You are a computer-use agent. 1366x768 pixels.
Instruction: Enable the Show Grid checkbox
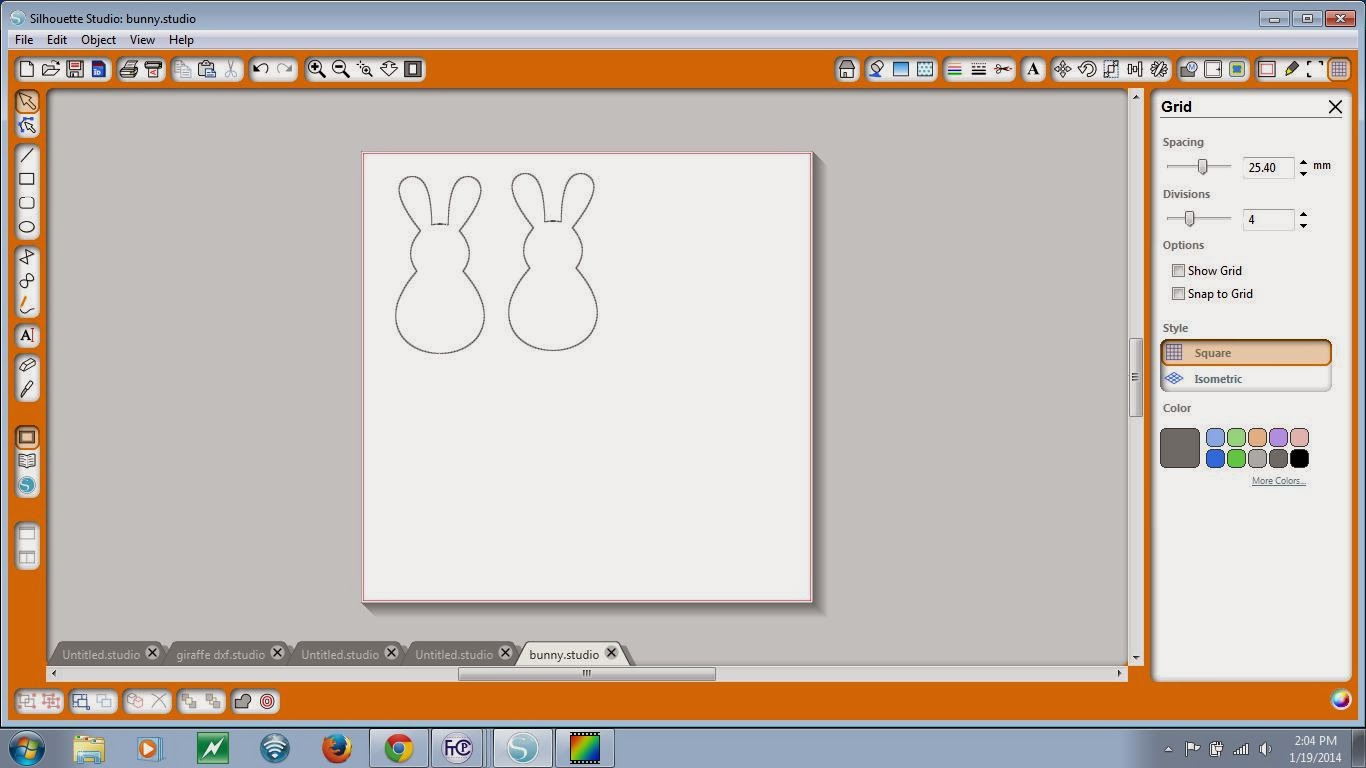point(1178,271)
